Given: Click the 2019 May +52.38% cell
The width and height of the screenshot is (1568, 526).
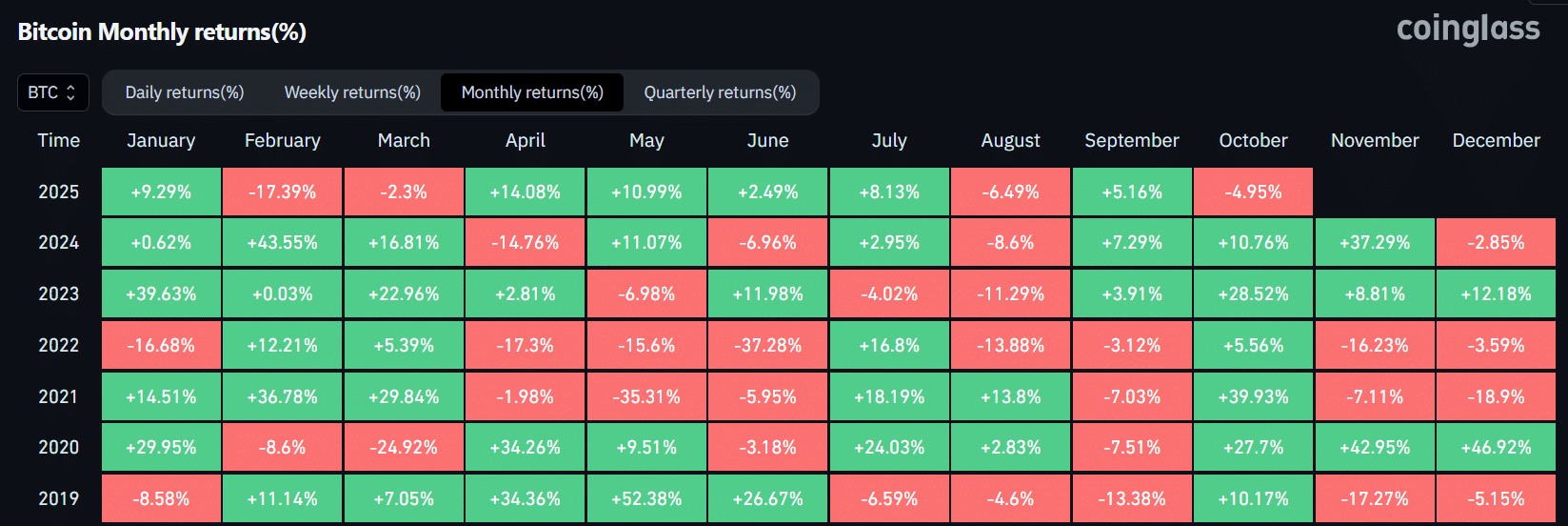Looking at the screenshot, I should tap(646, 498).
